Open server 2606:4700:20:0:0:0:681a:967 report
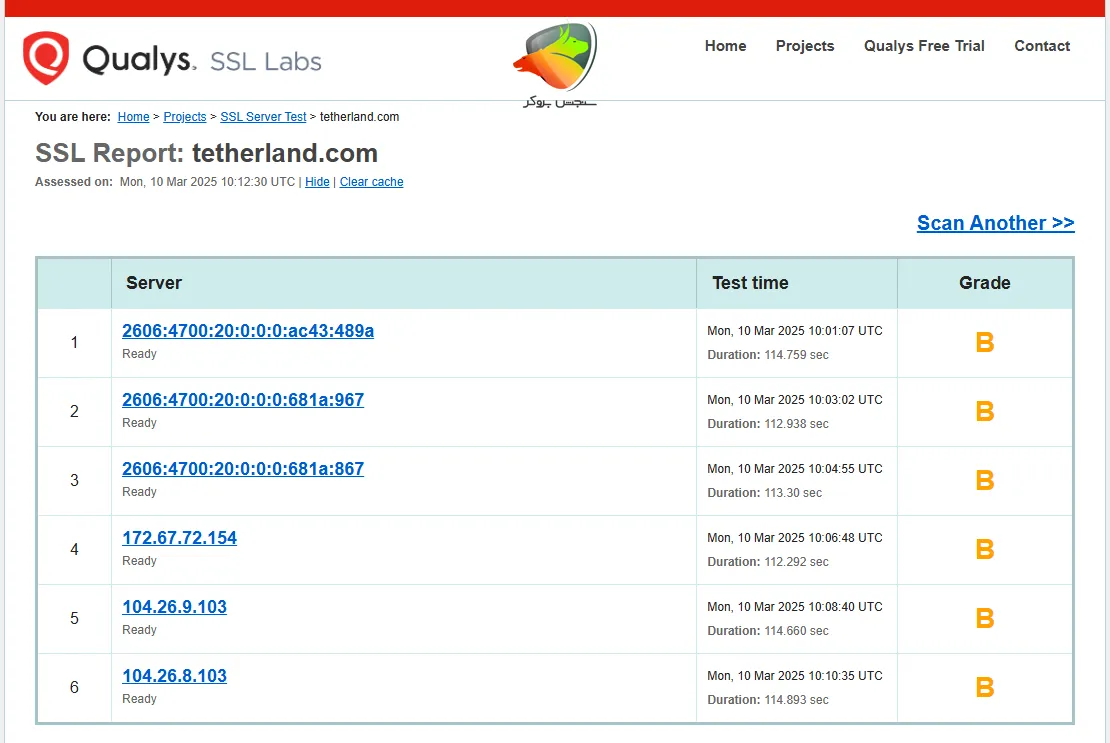 tap(243, 400)
